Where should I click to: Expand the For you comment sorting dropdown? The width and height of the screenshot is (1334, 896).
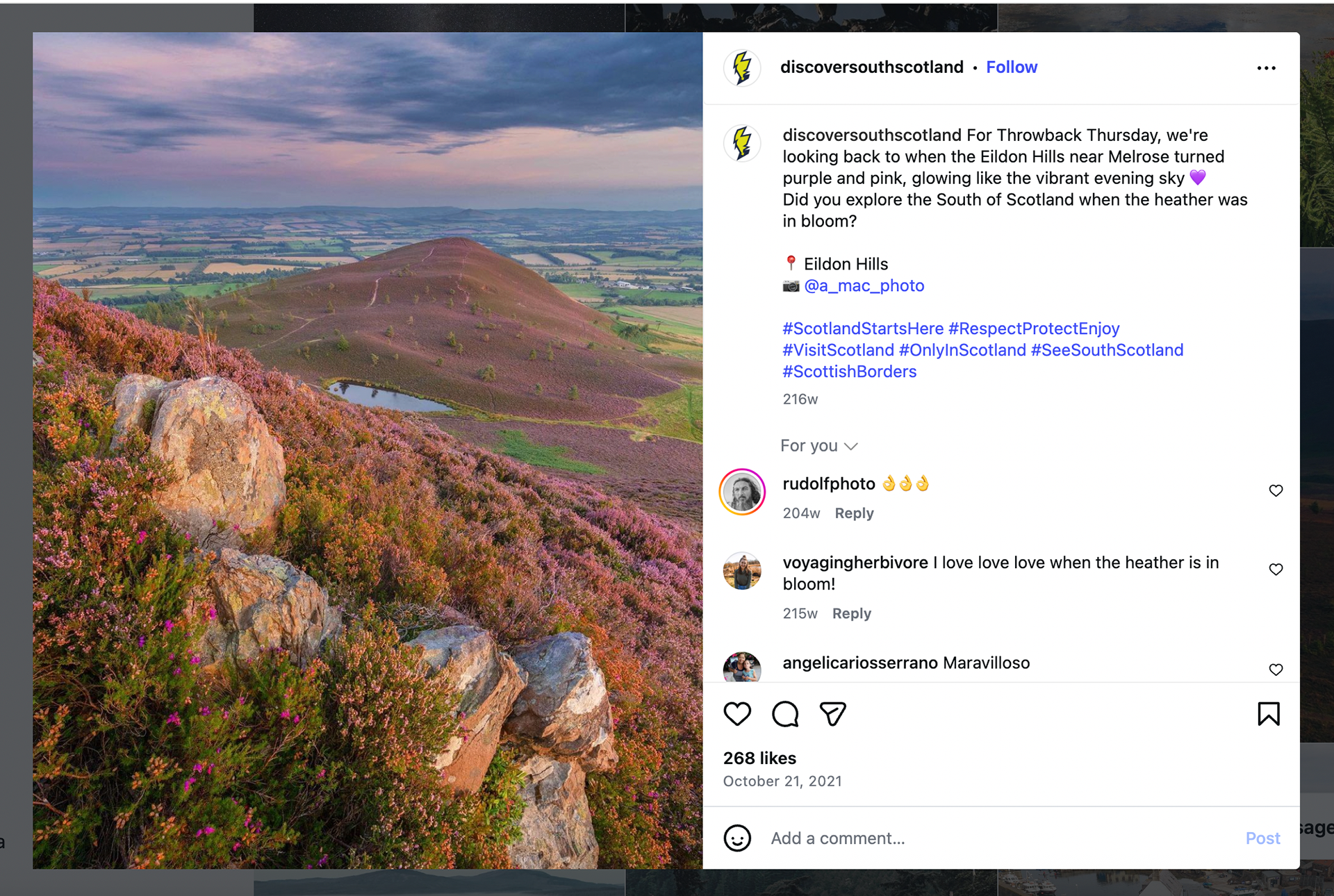tap(818, 446)
